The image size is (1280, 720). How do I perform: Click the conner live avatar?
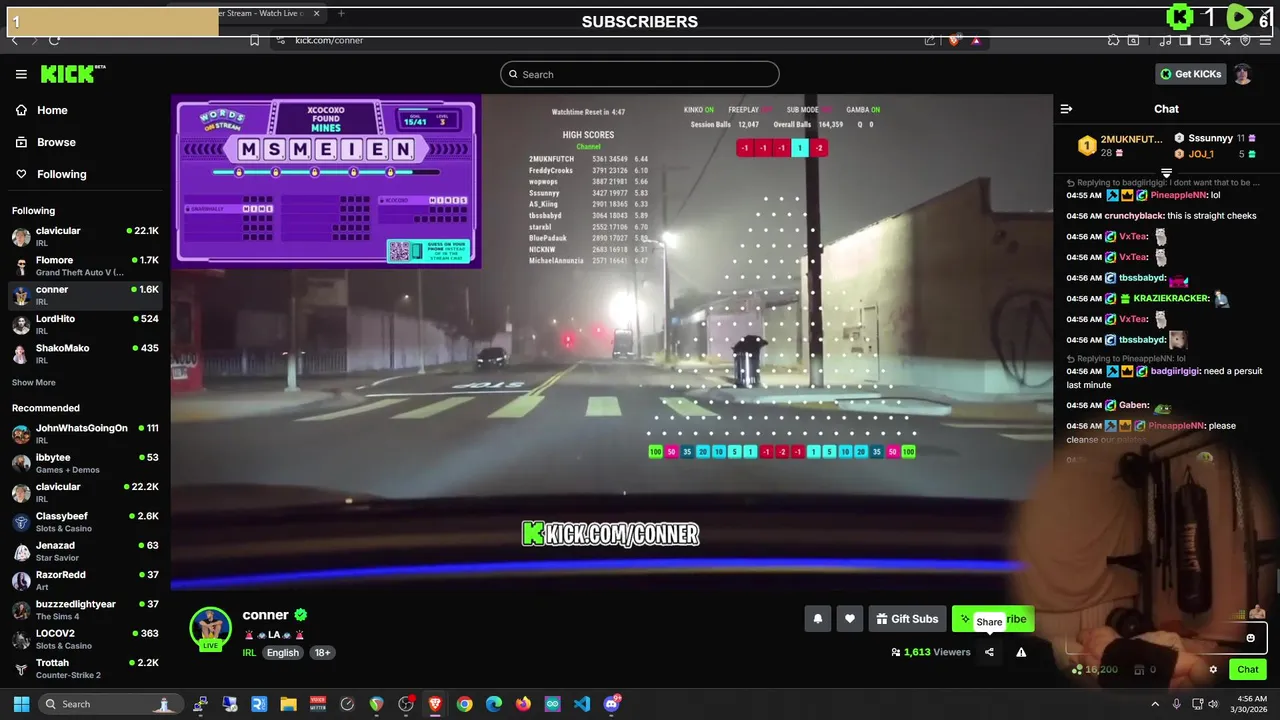point(210,628)
